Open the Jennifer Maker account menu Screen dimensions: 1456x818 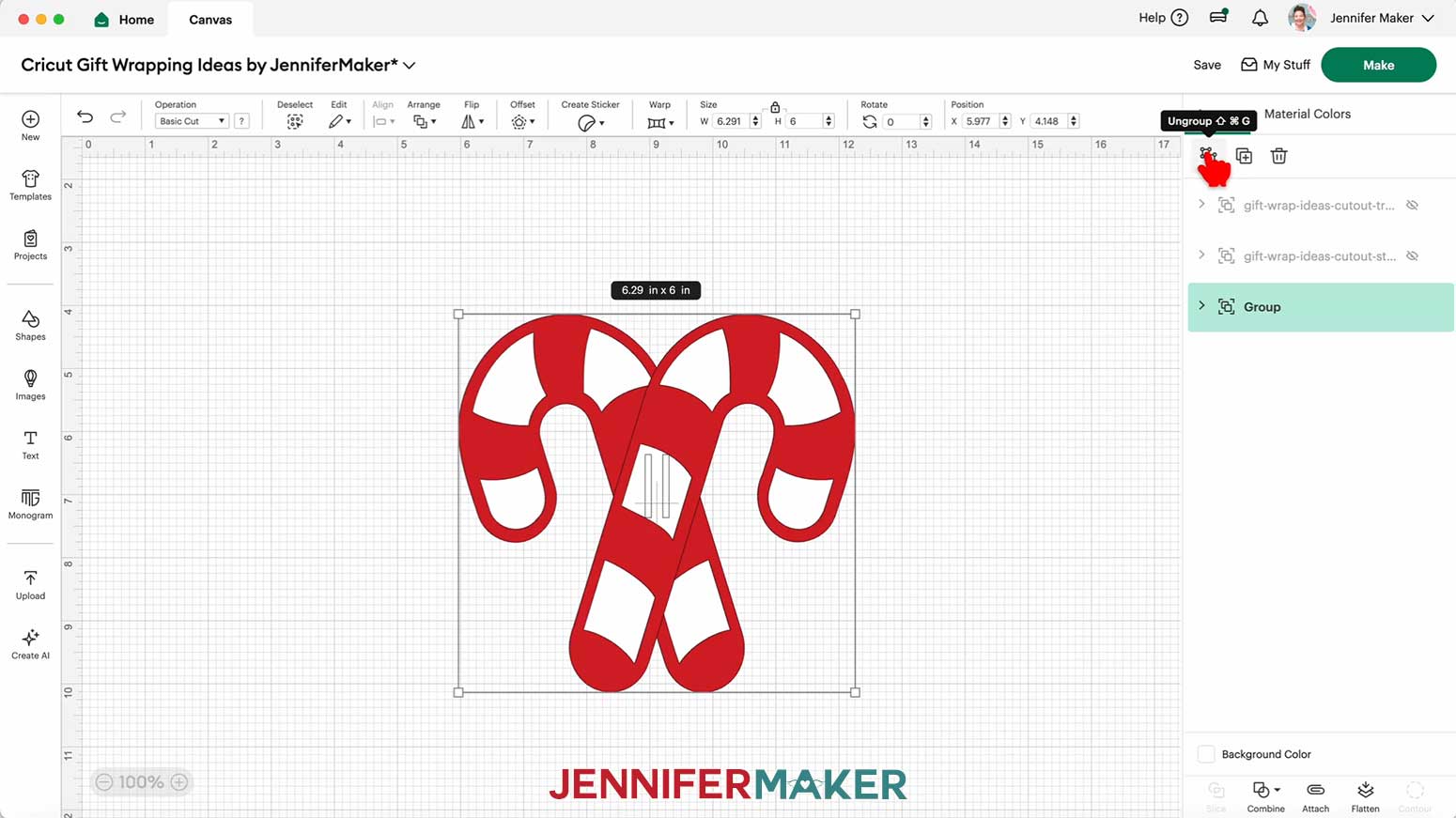tap(1383, 18)
